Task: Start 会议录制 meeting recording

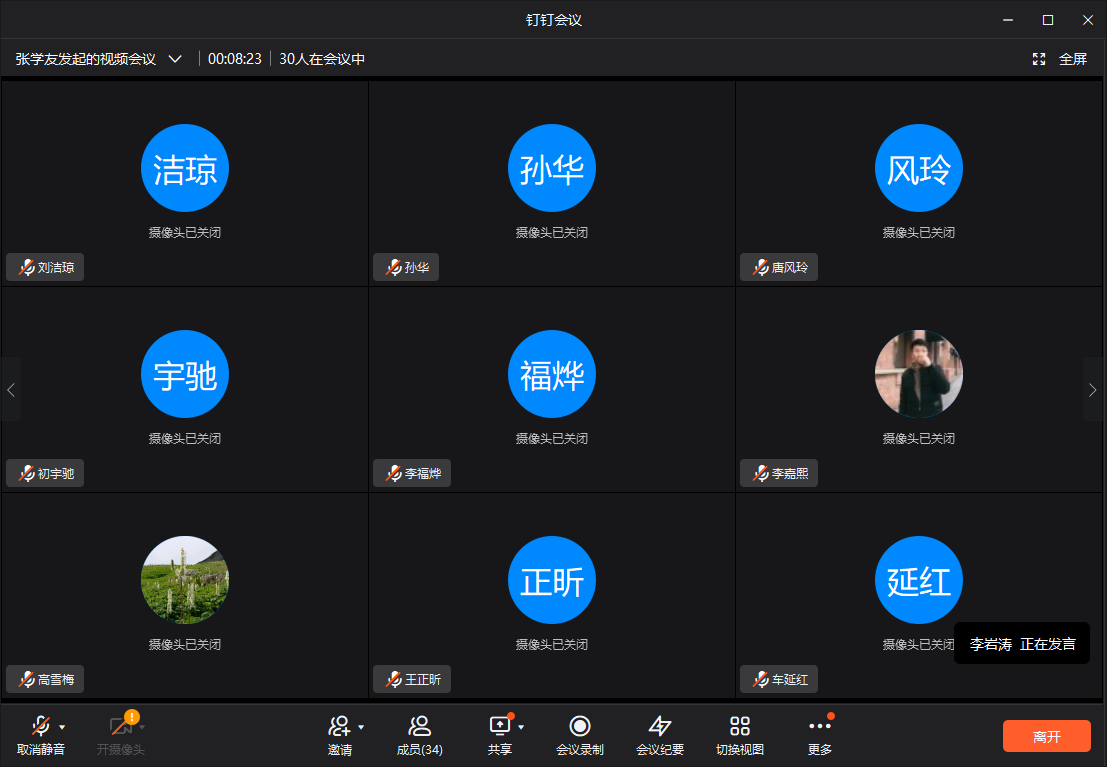Action: click(x=580, y=736)
